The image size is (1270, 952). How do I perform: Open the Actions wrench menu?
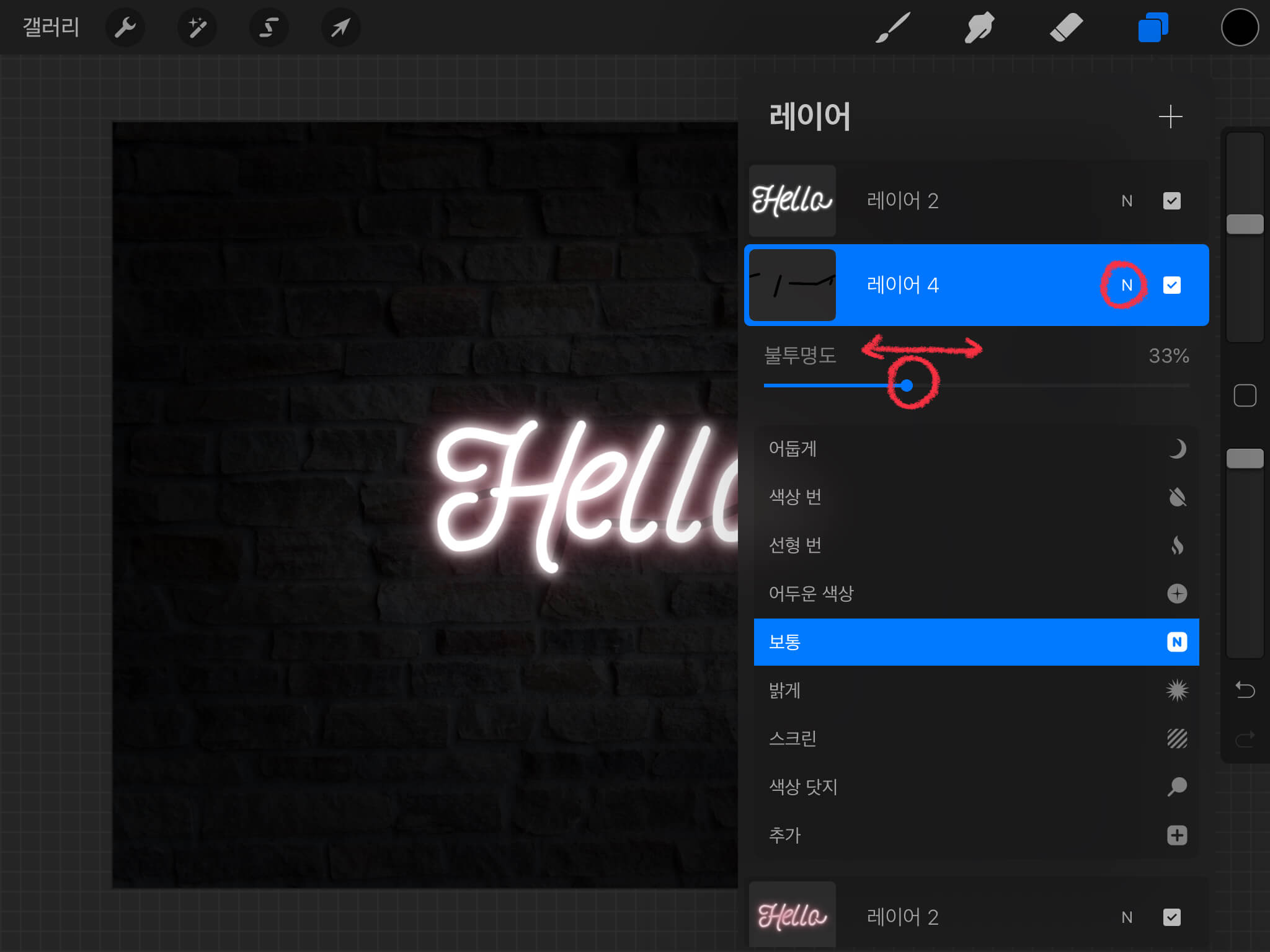[x=125, y=28]
